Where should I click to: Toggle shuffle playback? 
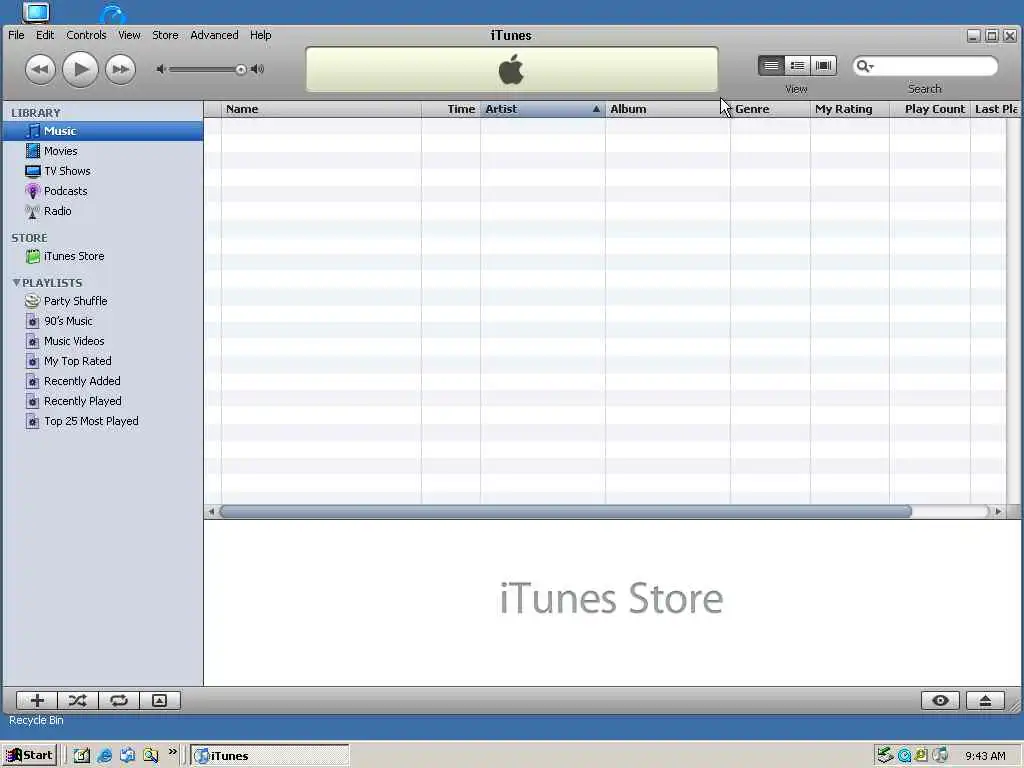(x=78, y=701)
